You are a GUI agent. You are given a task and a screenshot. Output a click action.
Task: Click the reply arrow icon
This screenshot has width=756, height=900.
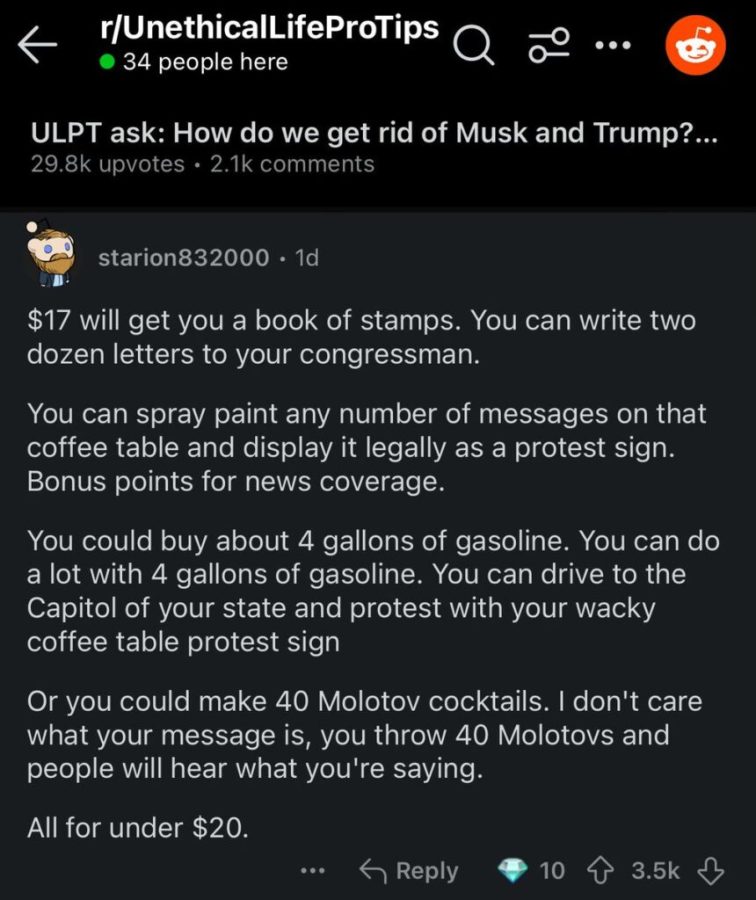(x=373, y=871)
